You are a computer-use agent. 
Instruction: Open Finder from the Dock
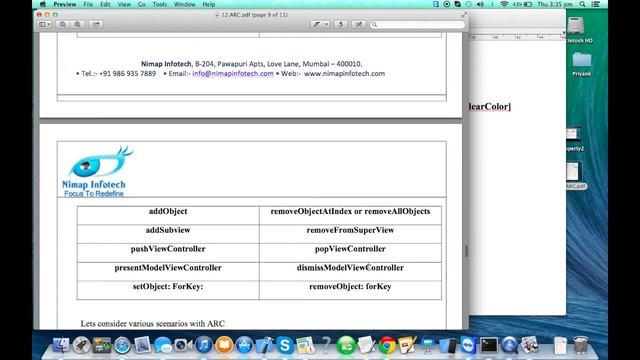pyautogui.click(x=61, y=345)
